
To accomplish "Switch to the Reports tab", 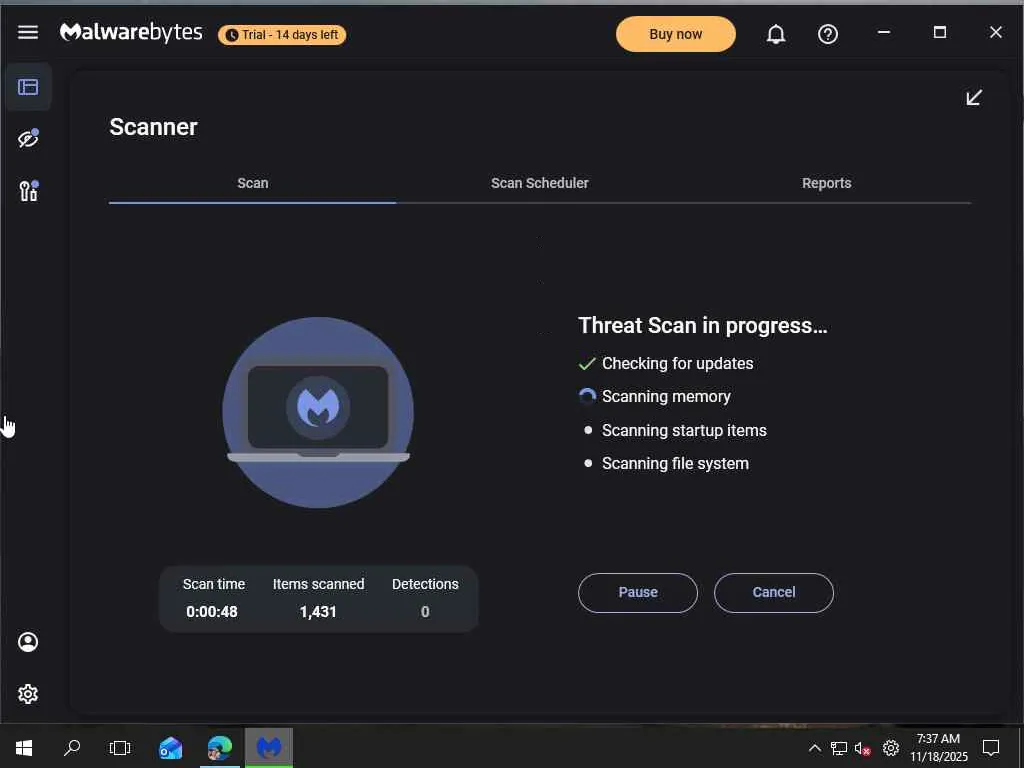I will 826,184.
